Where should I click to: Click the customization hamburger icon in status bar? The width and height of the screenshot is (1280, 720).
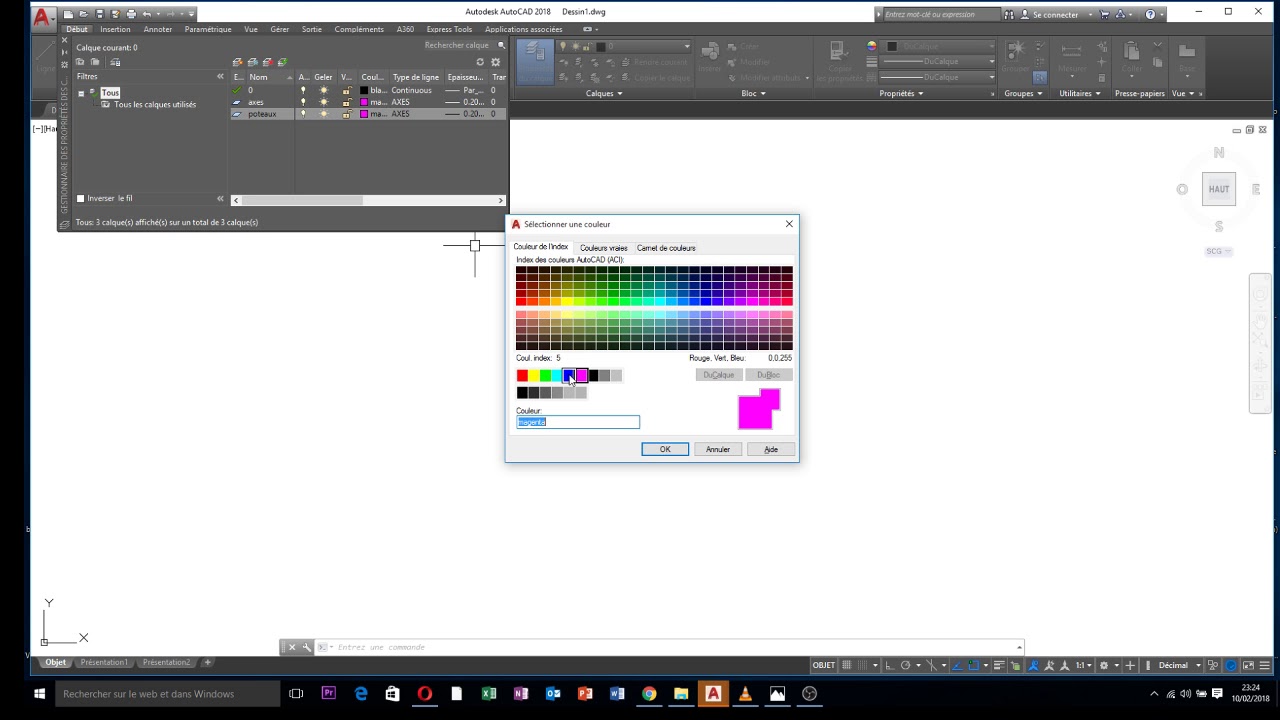point(1265,665)
